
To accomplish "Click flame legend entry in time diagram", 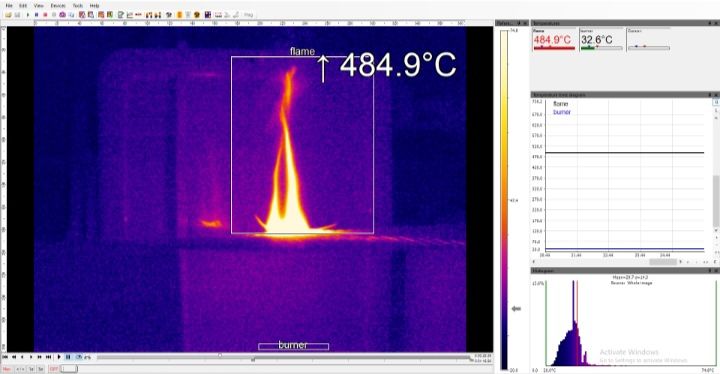I will click(x=560, y=104).
